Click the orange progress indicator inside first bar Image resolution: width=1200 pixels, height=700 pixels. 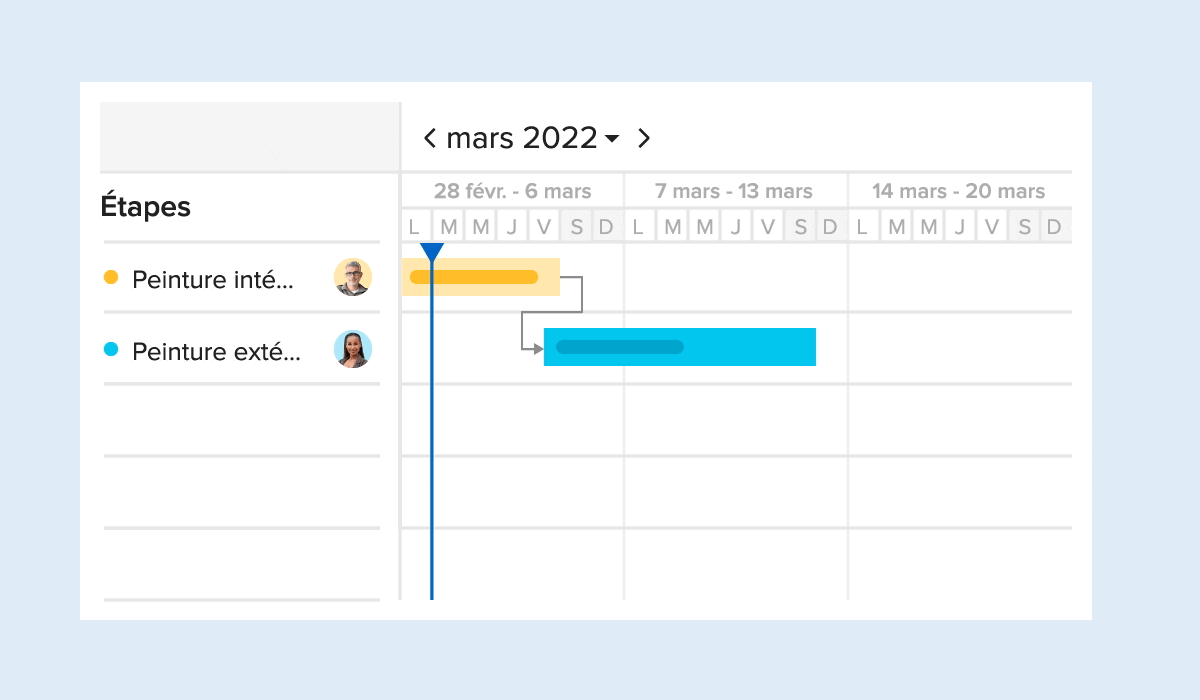point(474,277)
